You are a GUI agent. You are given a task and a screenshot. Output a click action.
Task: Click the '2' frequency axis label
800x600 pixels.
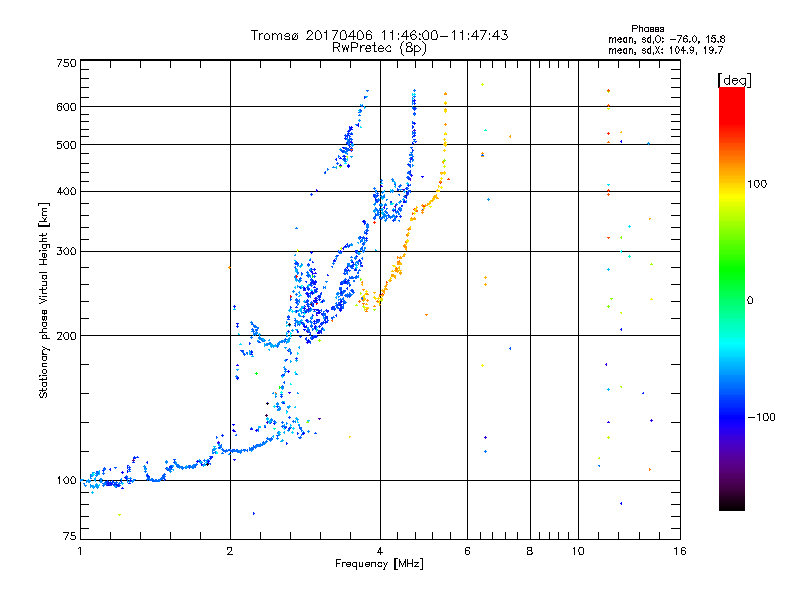coord(230,551)
